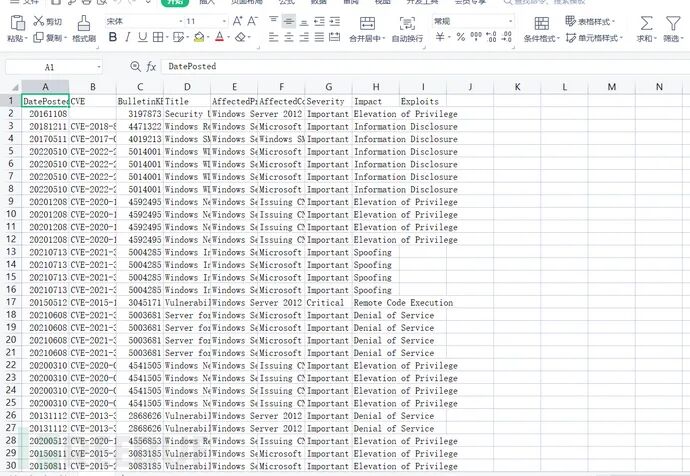The height and width of the screenshot is (476, 690).
Task: Toggle italic formatting
Action: [128, 37]
